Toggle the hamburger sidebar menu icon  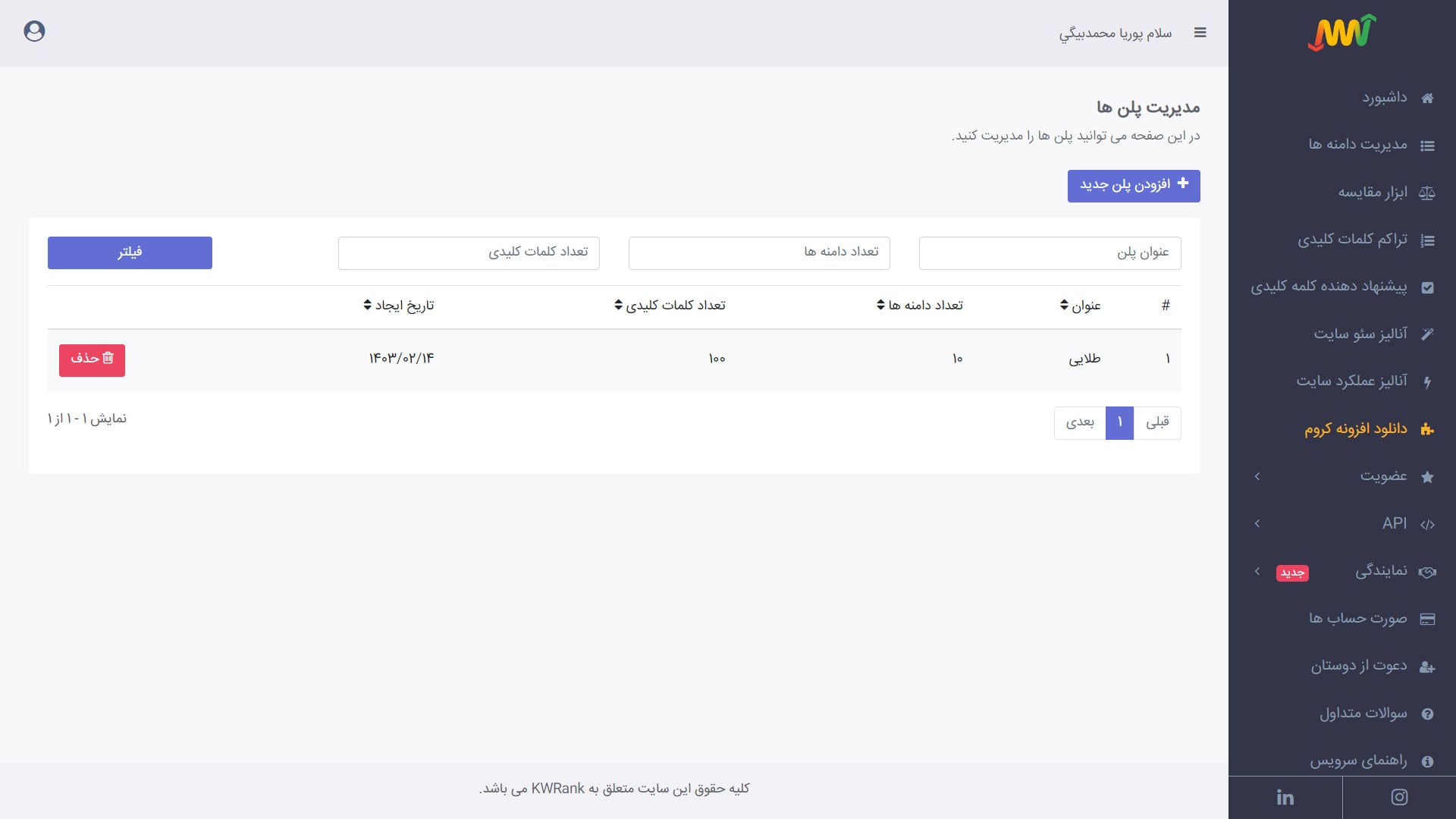point(1200,33)
